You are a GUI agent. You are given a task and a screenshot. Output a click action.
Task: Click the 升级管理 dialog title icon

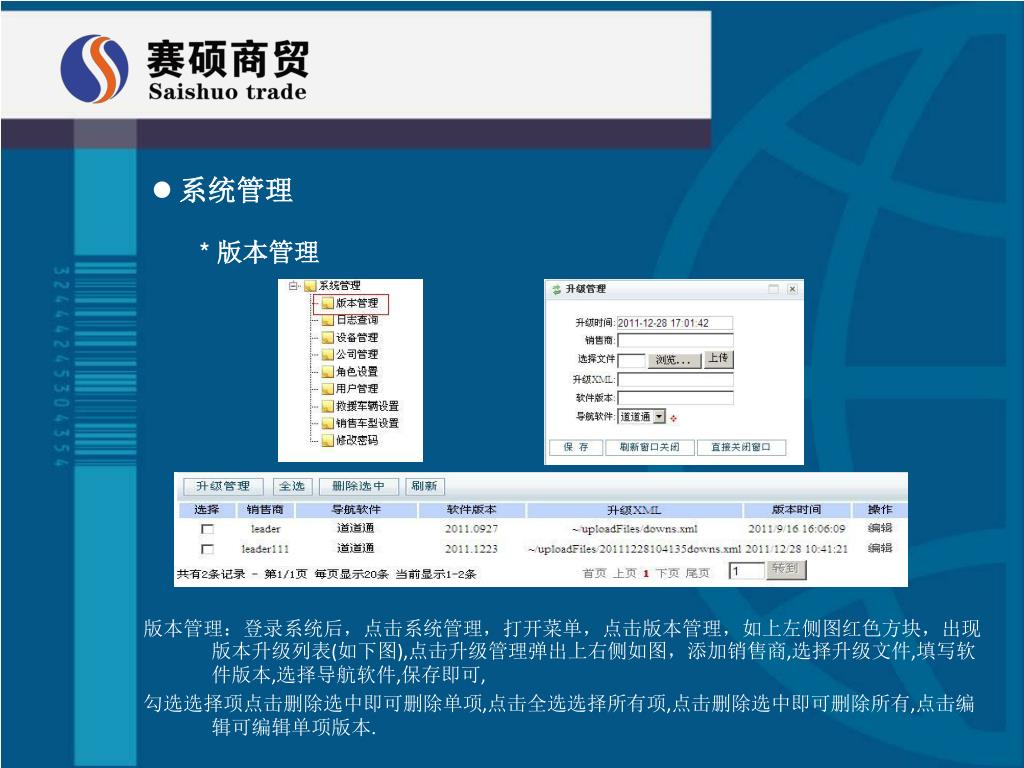556,289
